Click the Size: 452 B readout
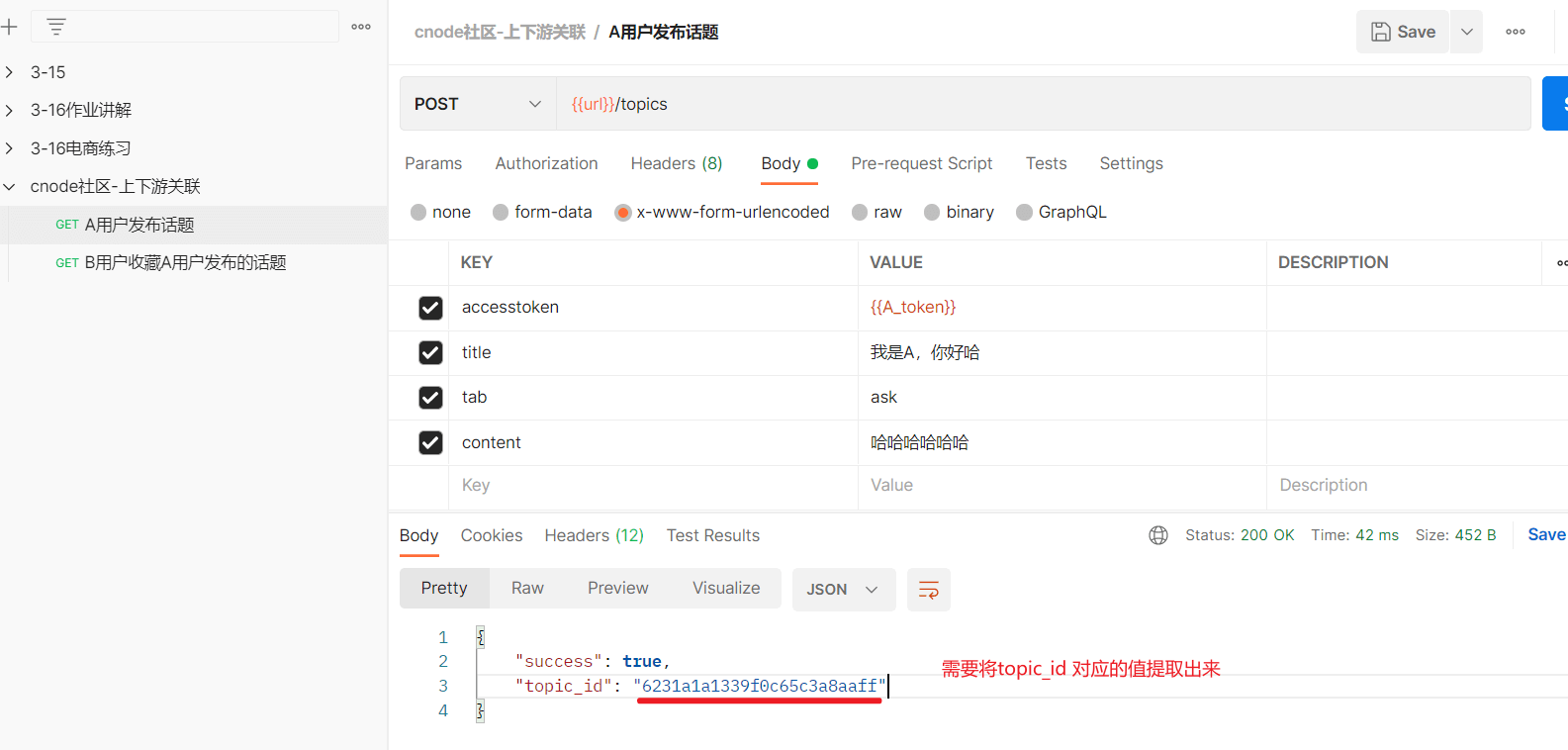This screenshot has height=750, width=1568. [x=1455, y=534]
